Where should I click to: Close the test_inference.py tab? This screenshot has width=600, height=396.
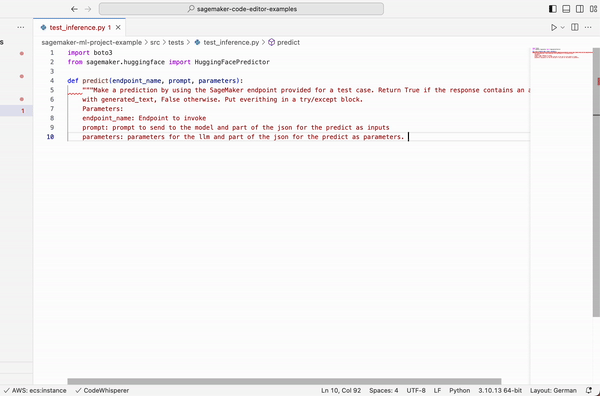118,28
